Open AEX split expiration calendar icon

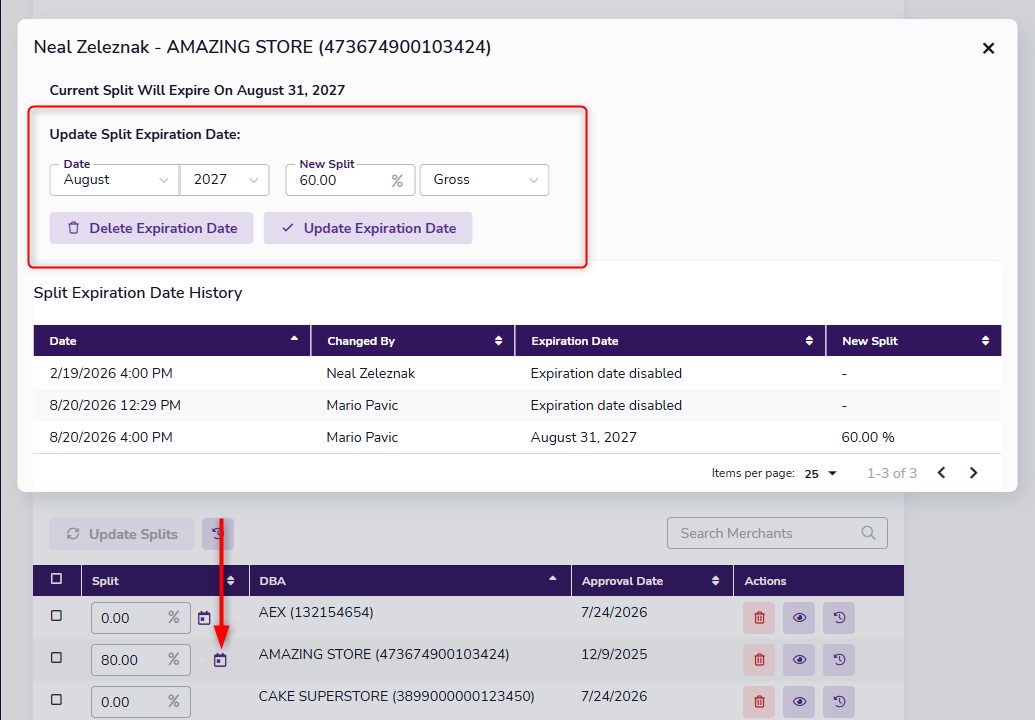(205, 618)
